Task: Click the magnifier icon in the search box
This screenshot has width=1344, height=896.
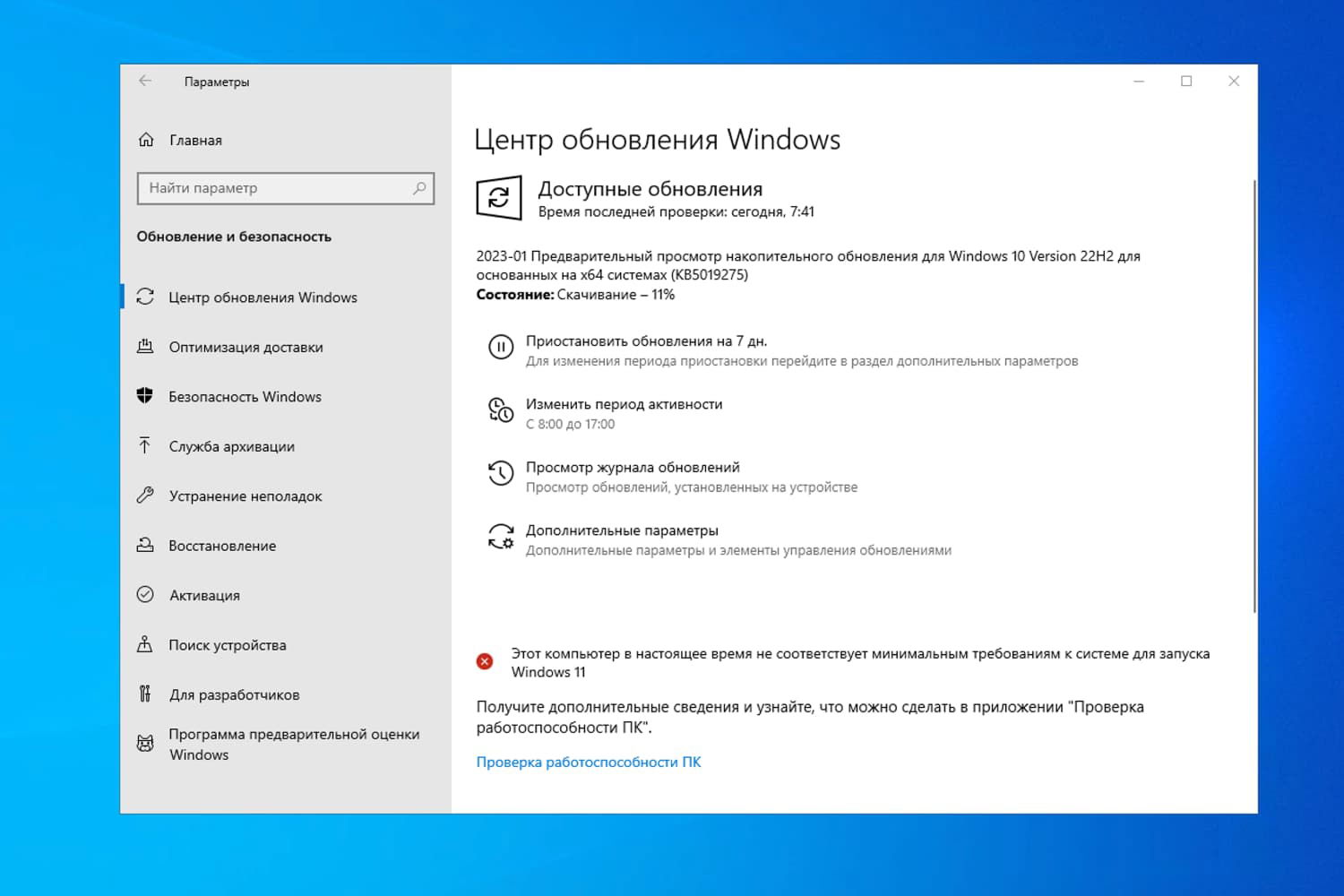Action: coord(419,188)
